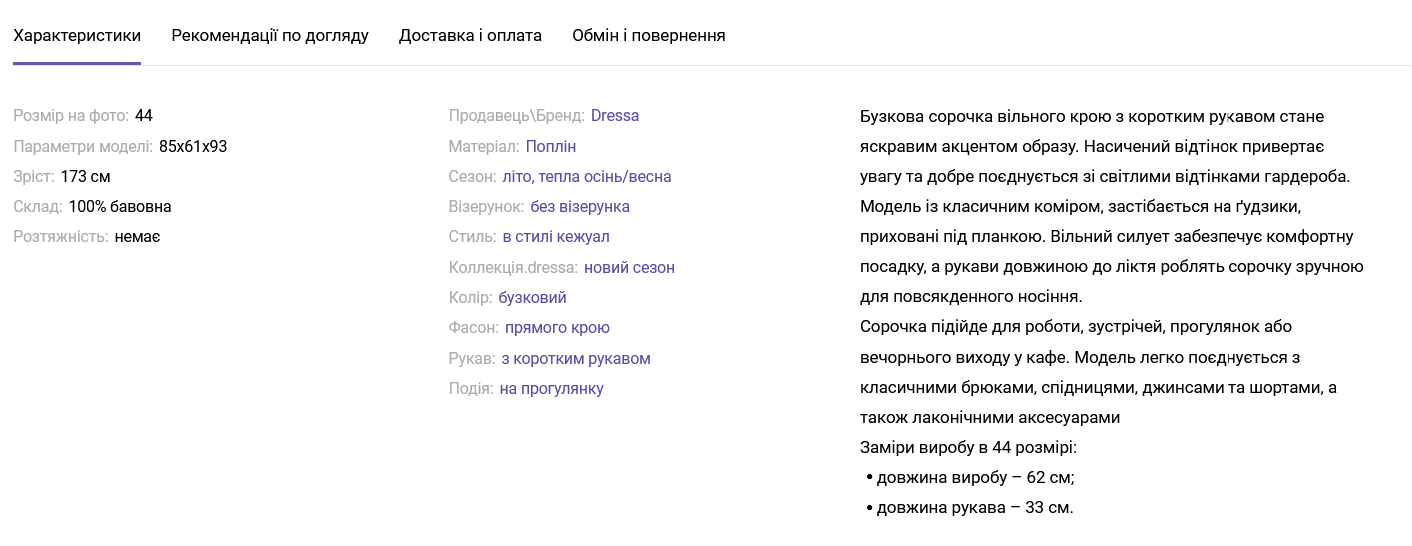
Task: Click the Фасон label
Action: click(x=474, y=328)
